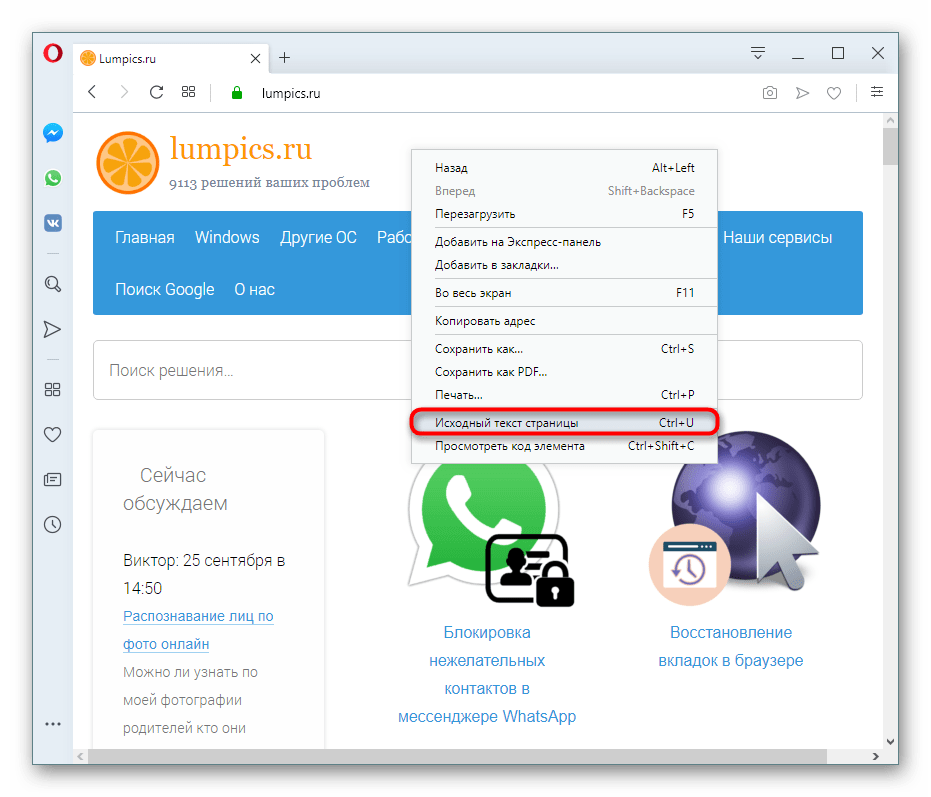Open the Opera main menu logo
Screen dimensions: 931x797
[x=53, y=53]
